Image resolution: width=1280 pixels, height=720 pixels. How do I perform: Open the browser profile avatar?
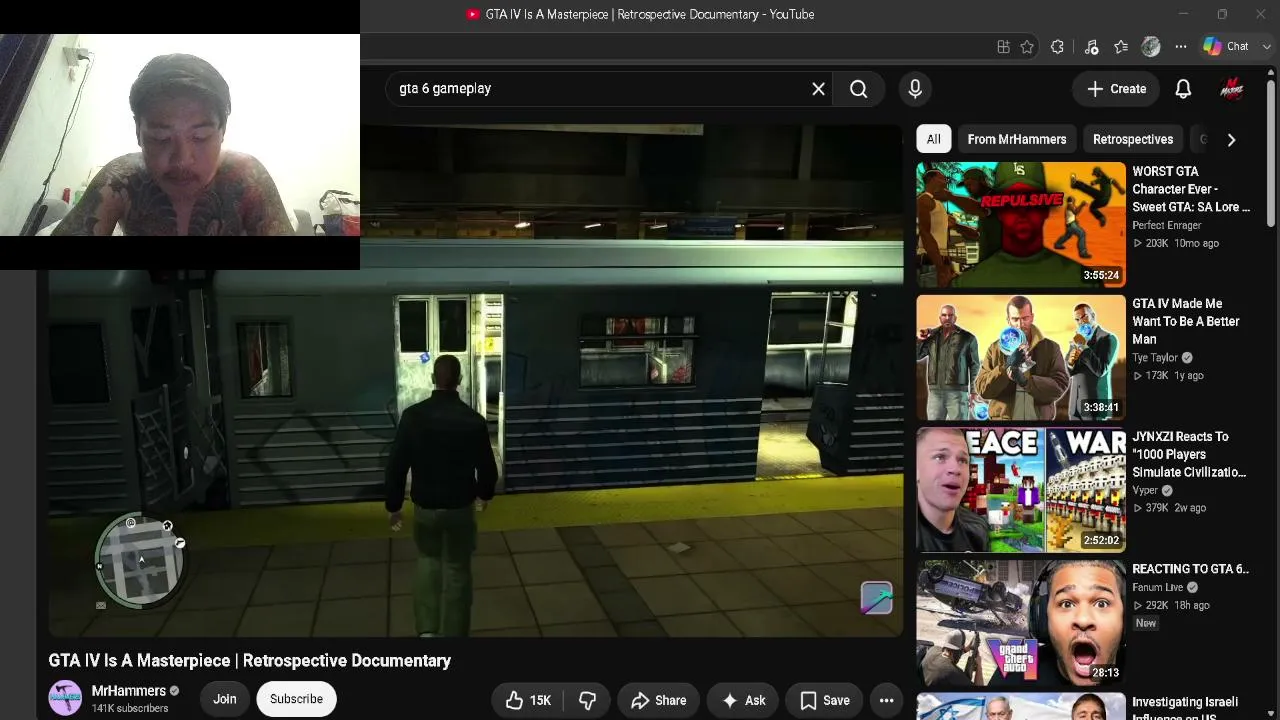pyautogui.click(x=1151, y=47)
